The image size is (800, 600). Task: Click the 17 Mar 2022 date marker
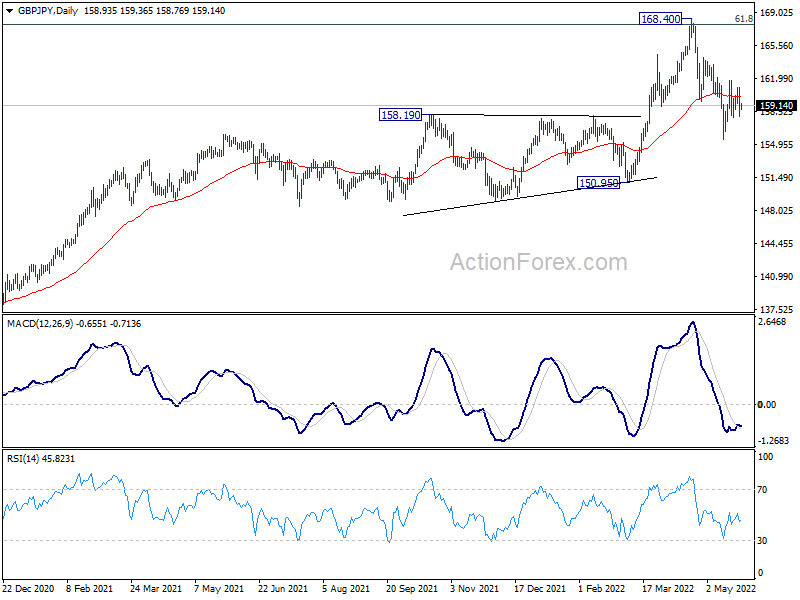click(x=668, y=588)
